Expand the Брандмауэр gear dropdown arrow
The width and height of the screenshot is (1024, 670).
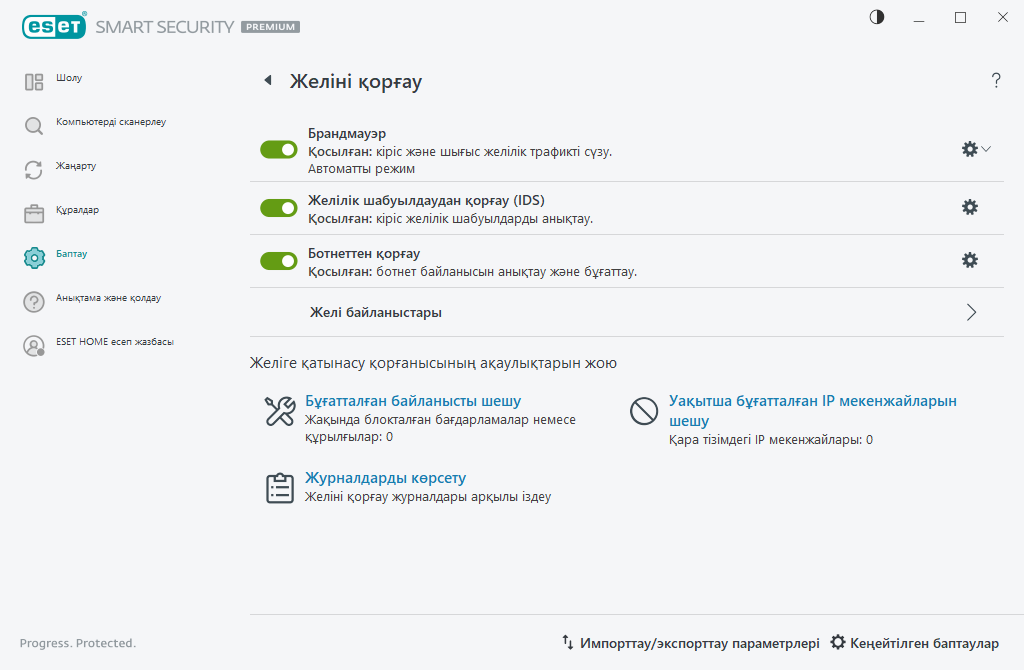pyautogui.click(x=987, y=149)
